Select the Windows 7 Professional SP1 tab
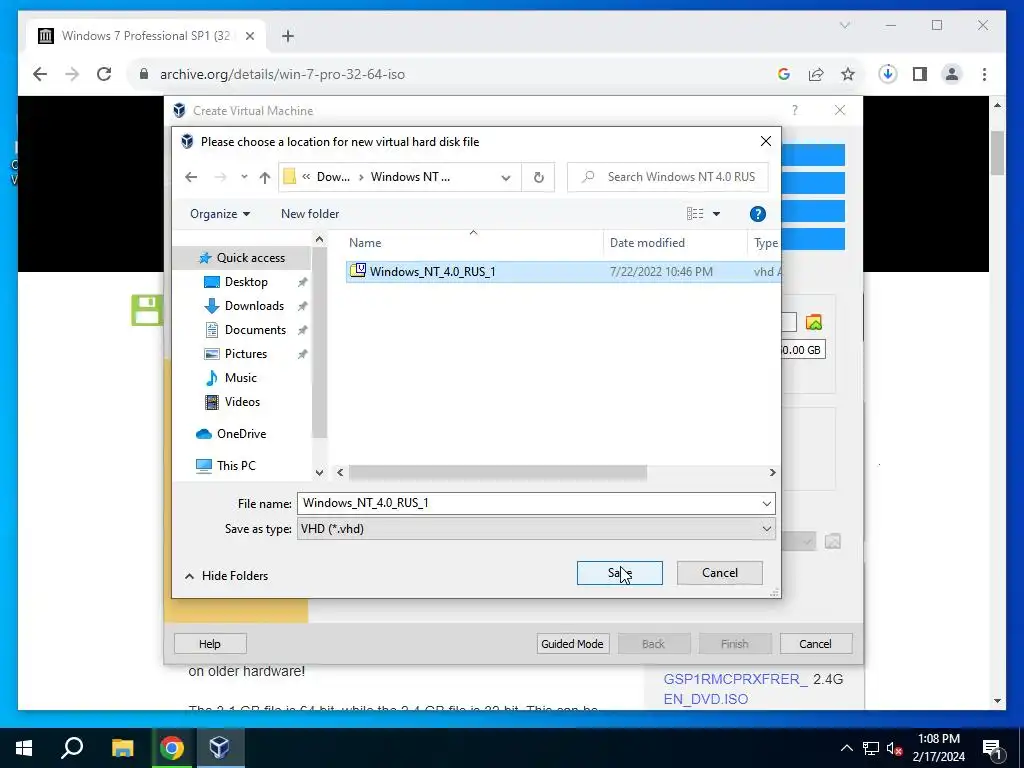This screenshot has height=768, width=1024. tap(146, 36)
